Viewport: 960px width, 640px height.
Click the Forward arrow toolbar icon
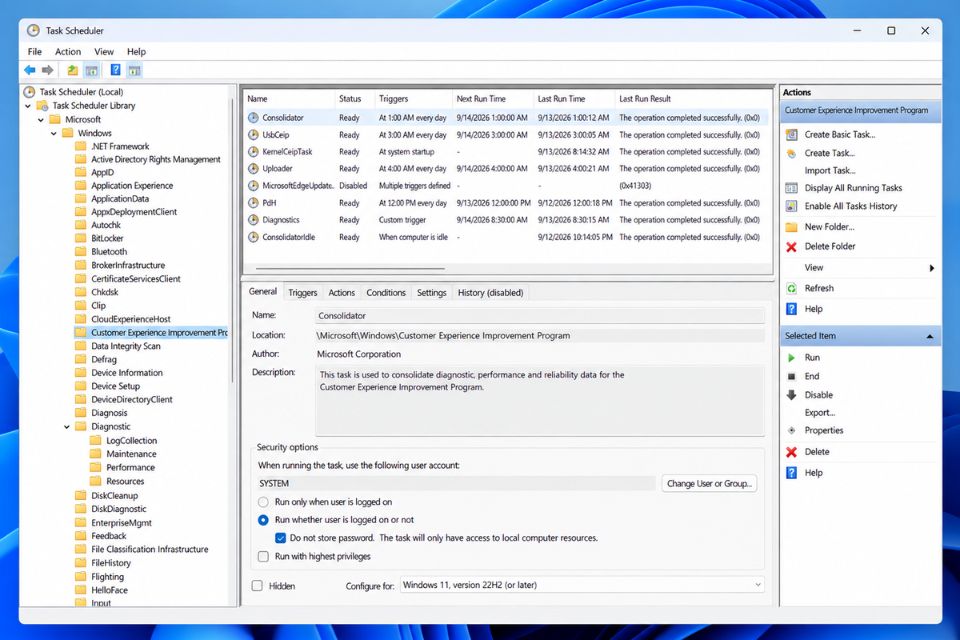tap(48, 70)
